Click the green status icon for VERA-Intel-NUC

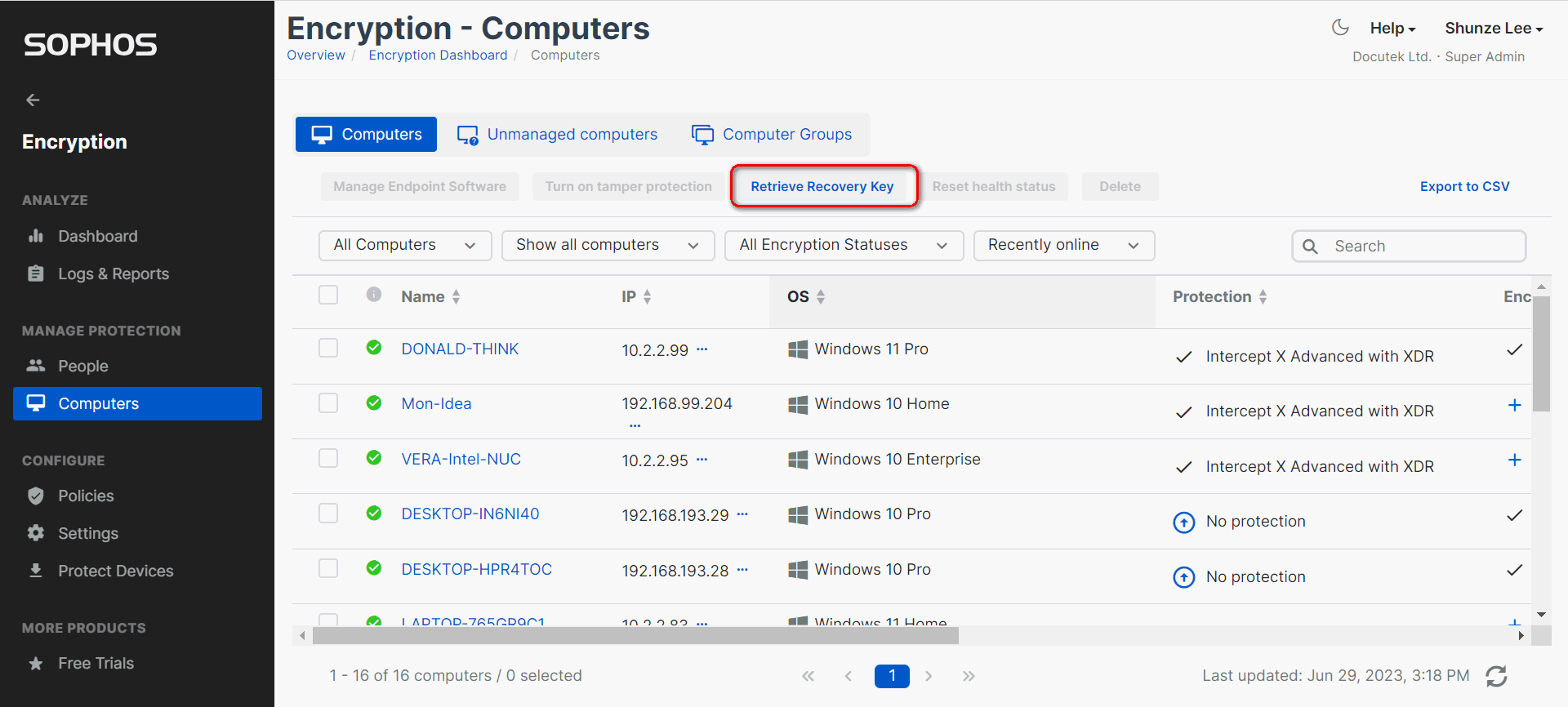374,458
